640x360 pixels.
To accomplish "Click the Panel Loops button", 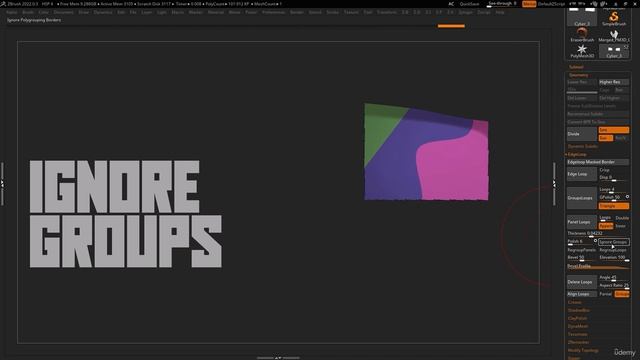I will point(582,222).
